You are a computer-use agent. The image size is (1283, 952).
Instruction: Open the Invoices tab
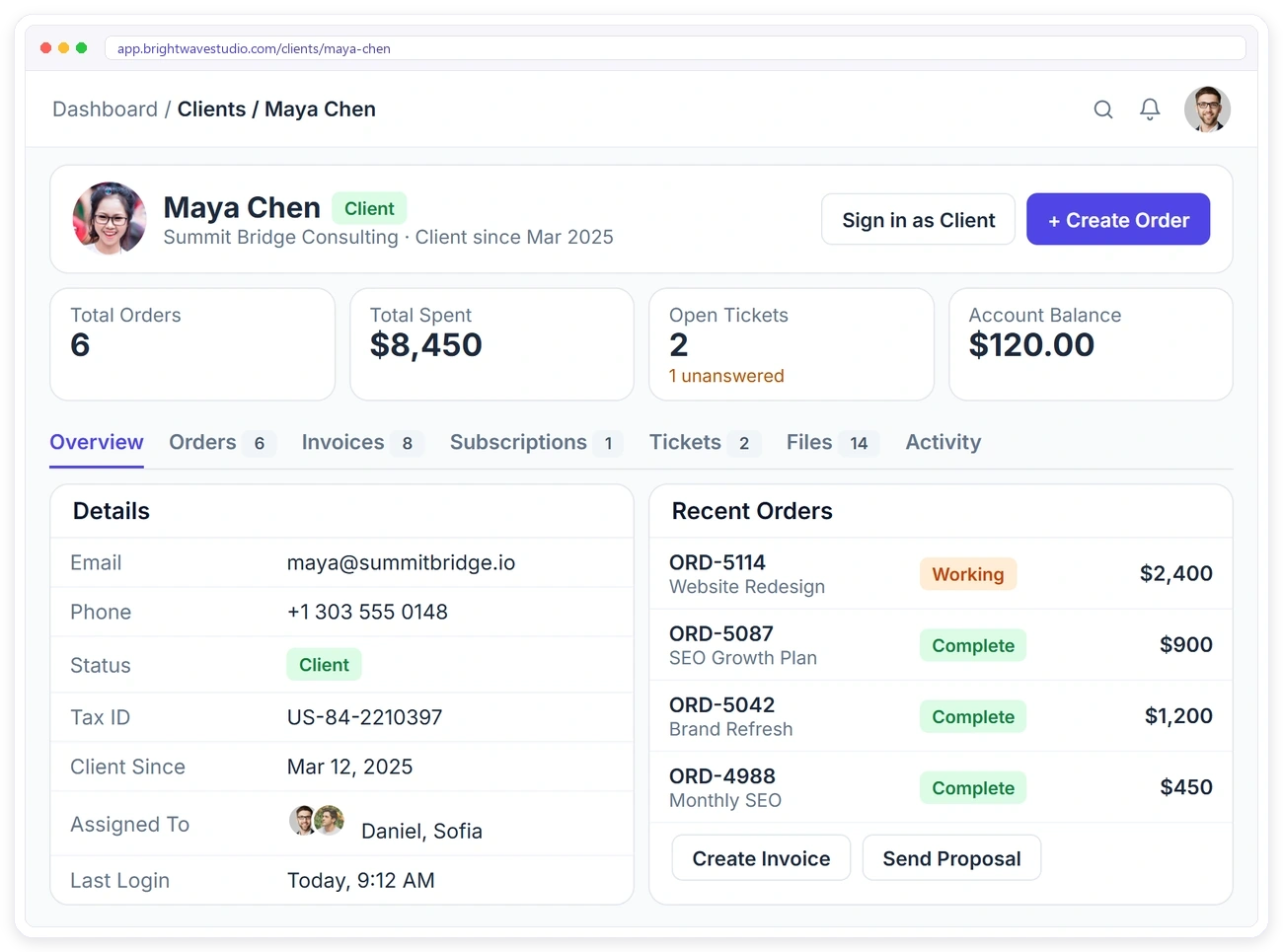point(361,443)
